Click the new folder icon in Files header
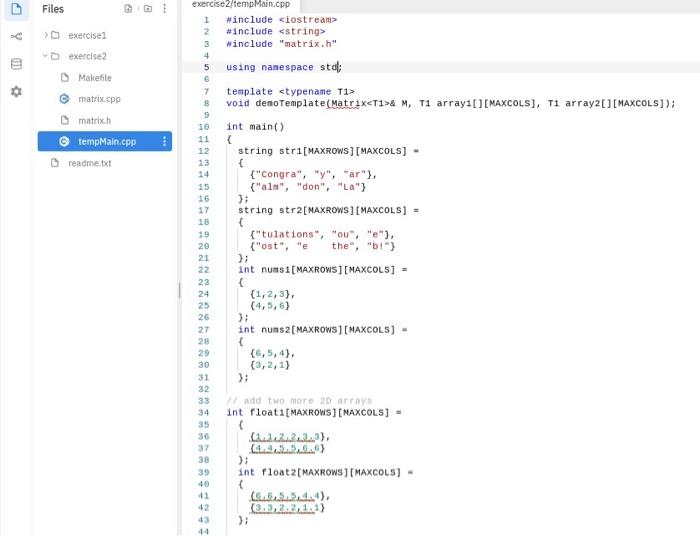 click(148, 8)
